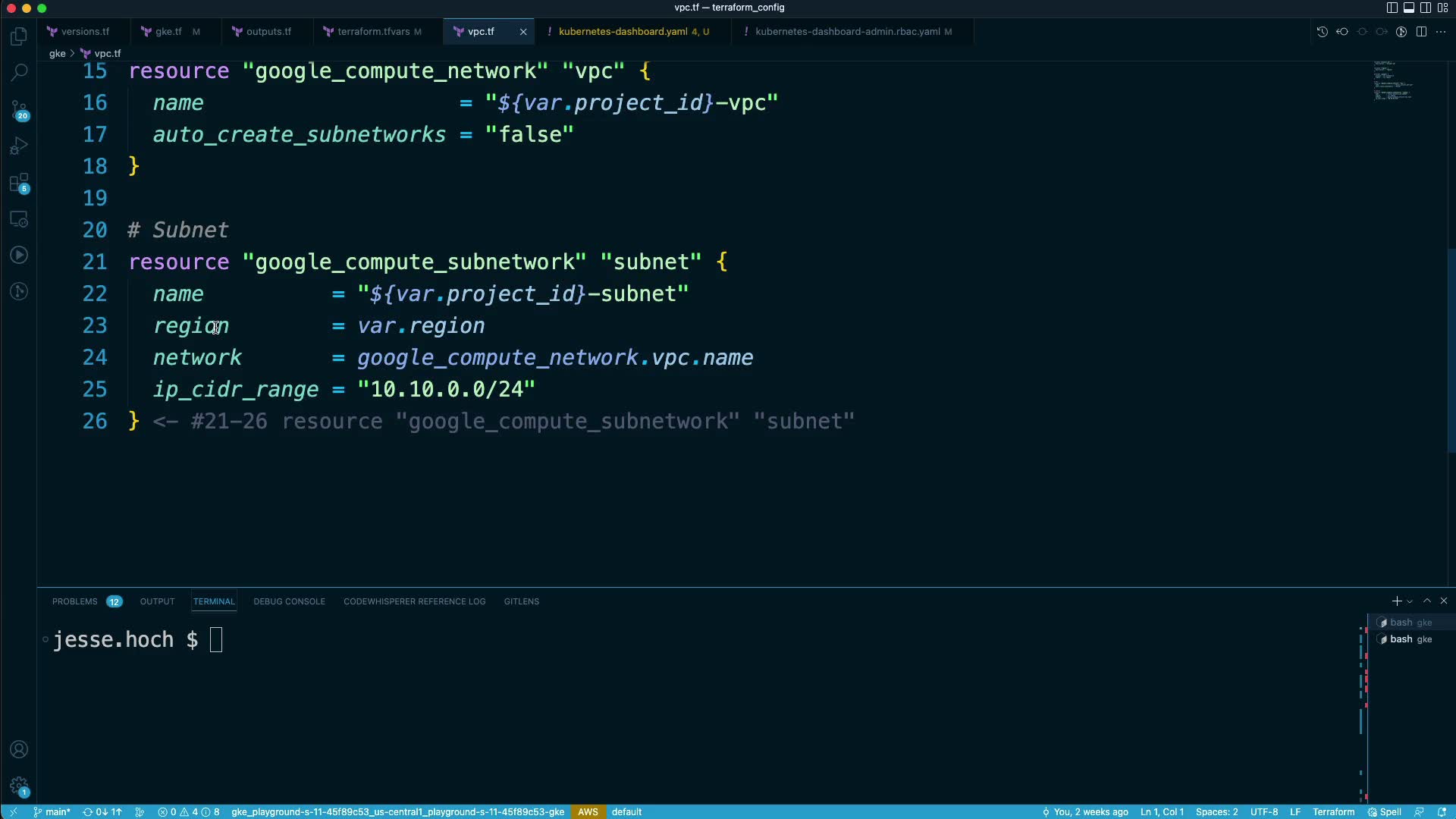Toggle primary side bar layout button
This screenshot has width=1456, height=819.
coord(1392,8)
